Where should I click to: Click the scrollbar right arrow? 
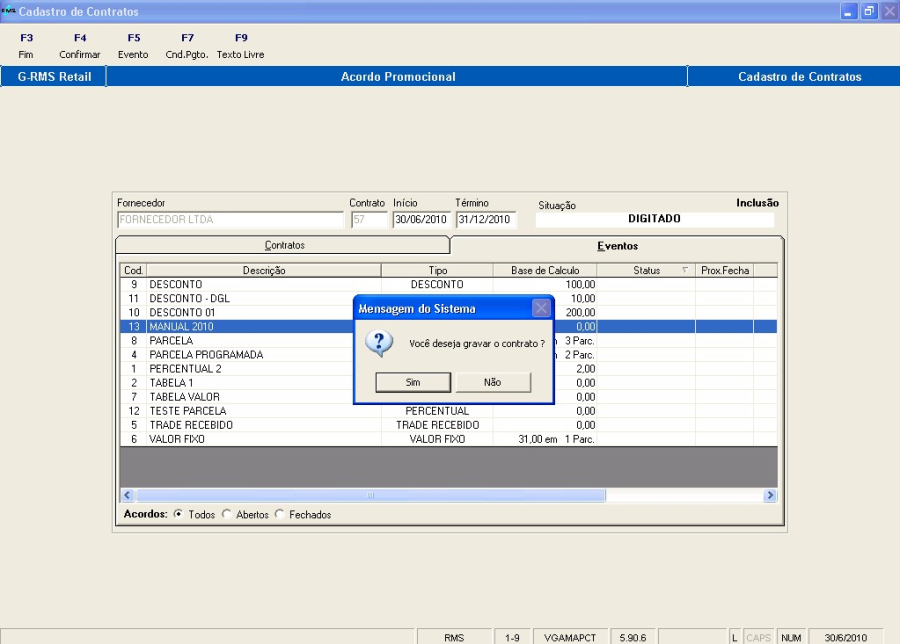[x=770, y=495]
